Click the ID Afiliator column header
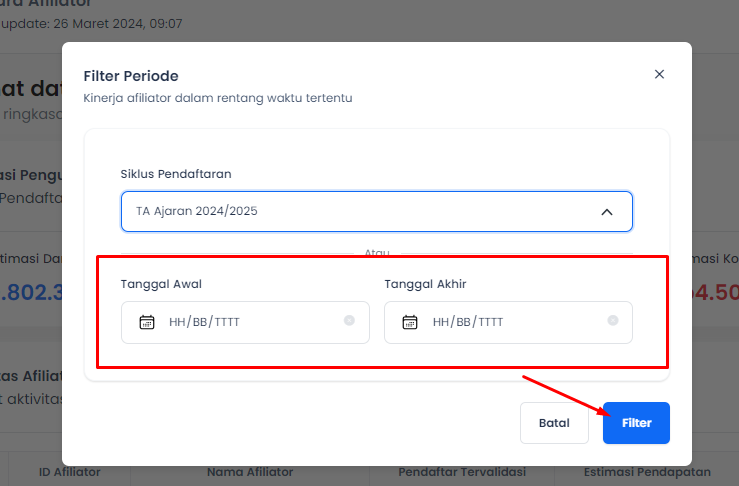739x486 pixels. pyautogui.click(x=70, y=472)
